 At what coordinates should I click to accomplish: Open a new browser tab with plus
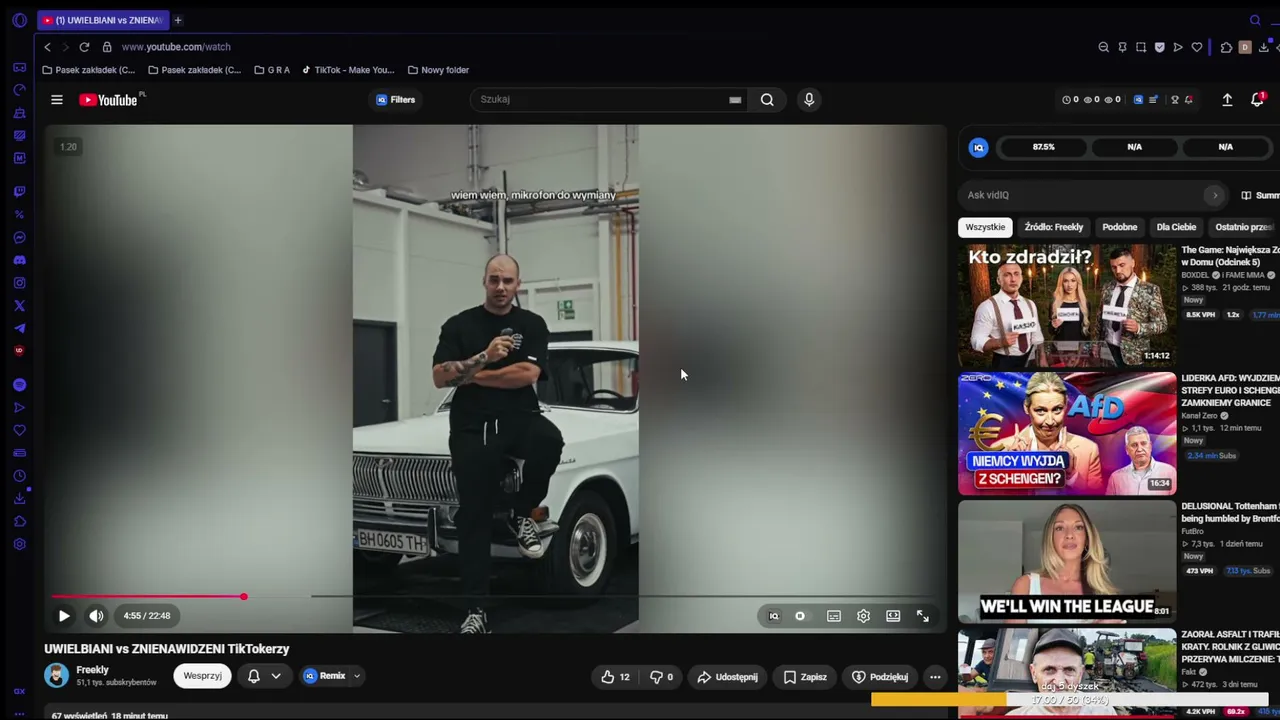178,20
